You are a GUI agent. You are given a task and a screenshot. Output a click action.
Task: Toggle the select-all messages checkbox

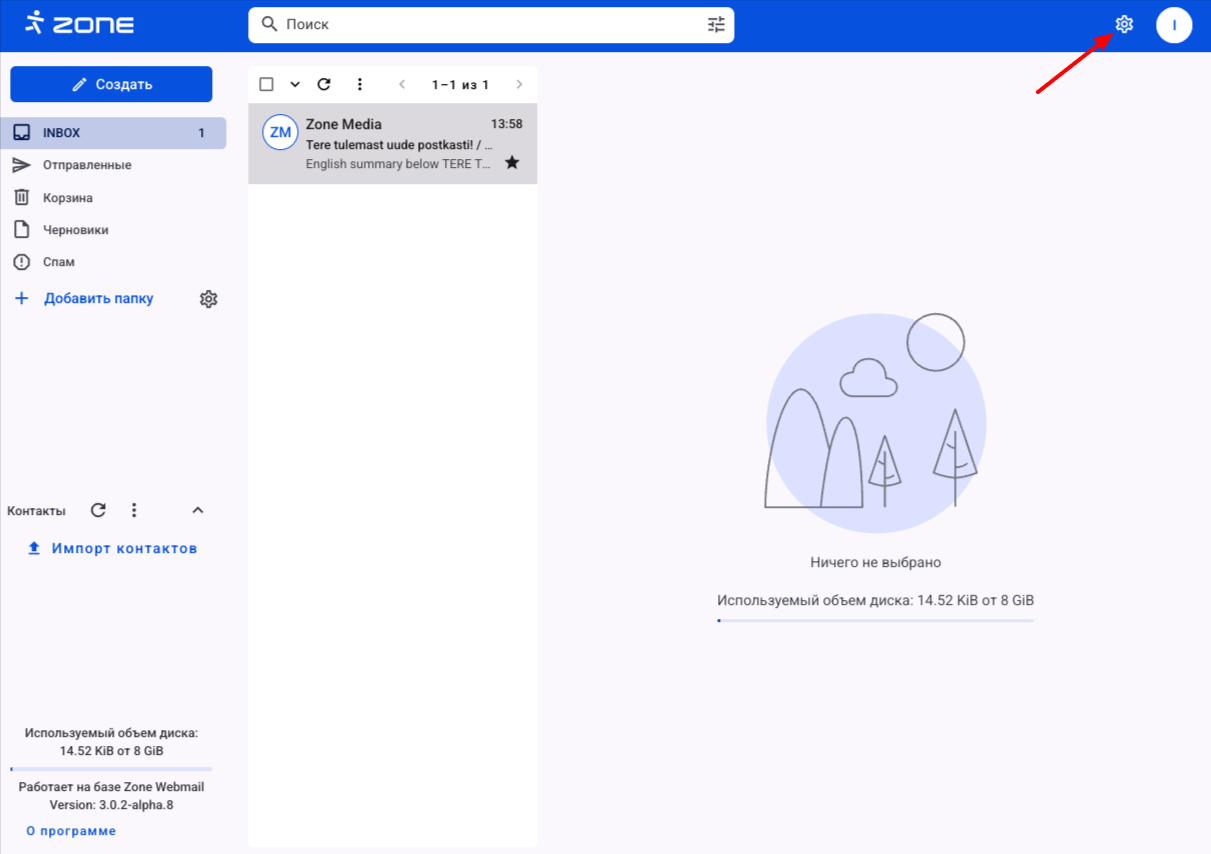pos(266,85)
